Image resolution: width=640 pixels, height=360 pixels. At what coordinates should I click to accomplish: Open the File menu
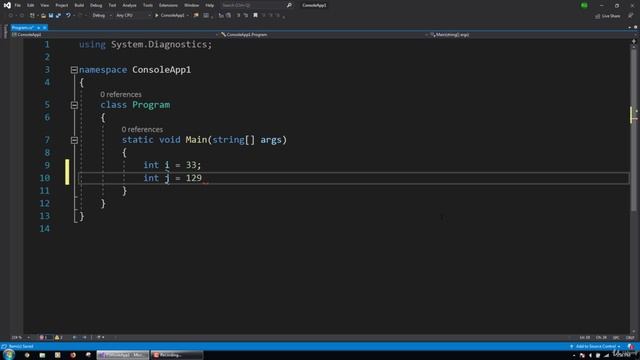(18, 5)
